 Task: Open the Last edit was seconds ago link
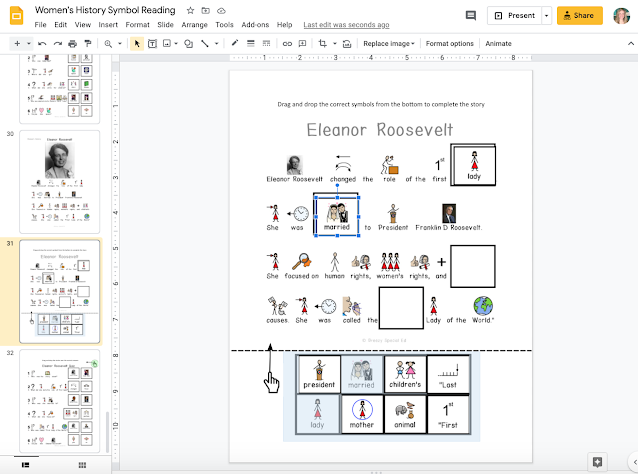point(346,25)
